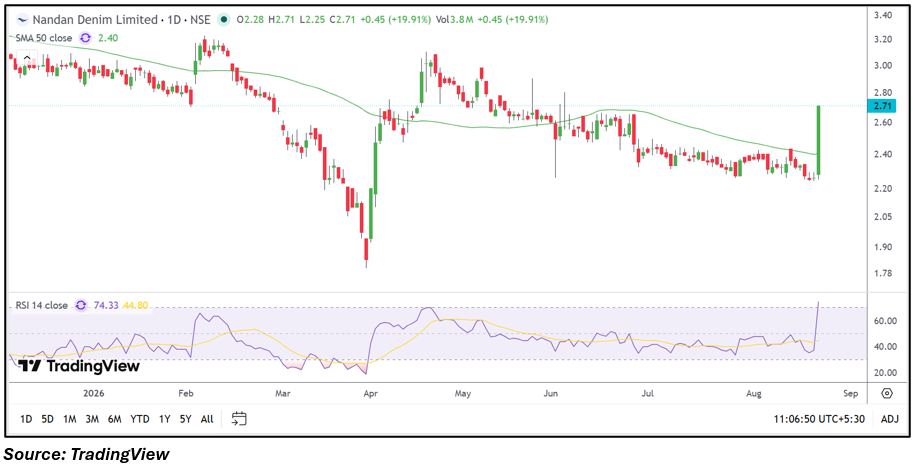The width and height of the screenshot is (913, 467).
Task: Click the Sep date axis label
Action: tap(850, 393)
